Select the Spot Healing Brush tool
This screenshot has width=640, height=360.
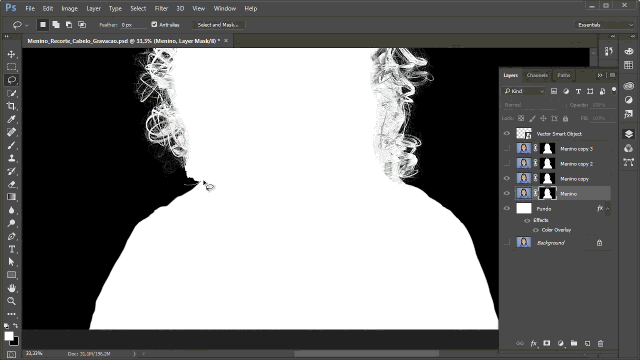(11, 132)
